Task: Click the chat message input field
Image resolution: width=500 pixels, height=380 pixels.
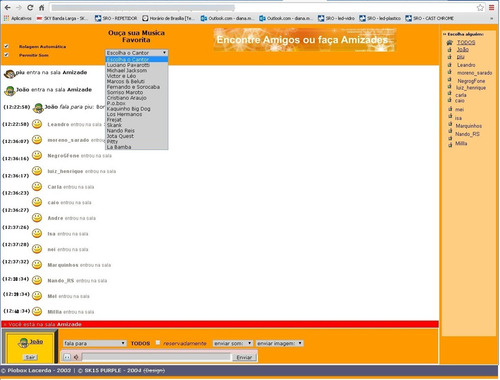Action: (x=156, y=357)
